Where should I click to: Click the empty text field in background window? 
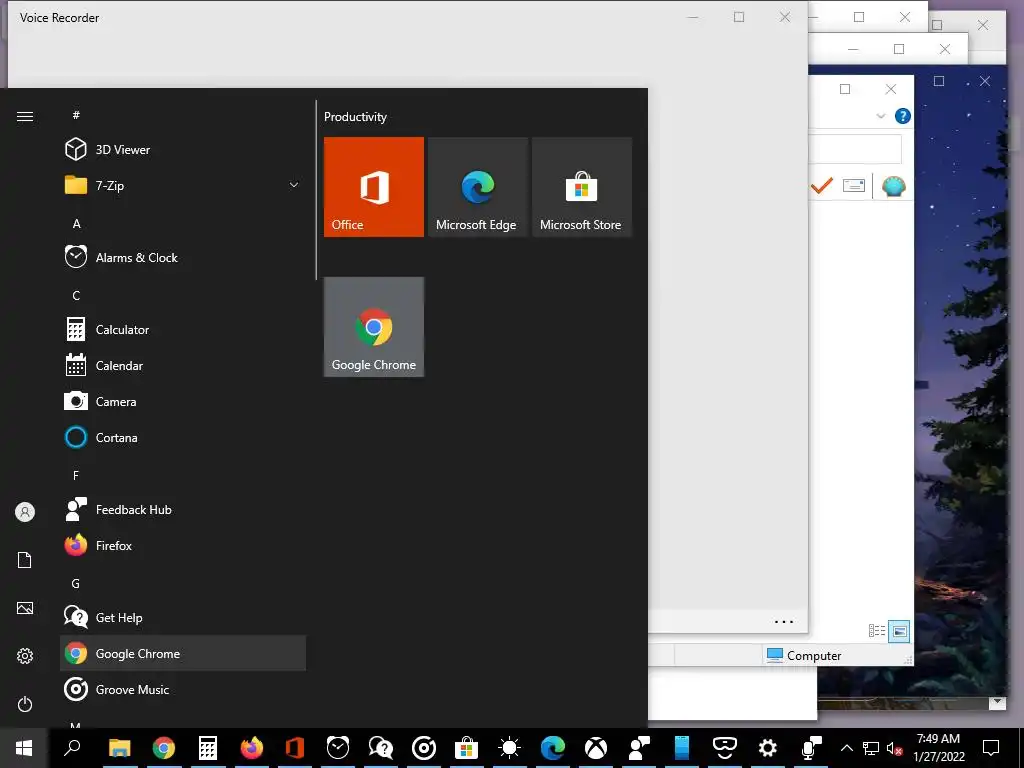(855, 150)
